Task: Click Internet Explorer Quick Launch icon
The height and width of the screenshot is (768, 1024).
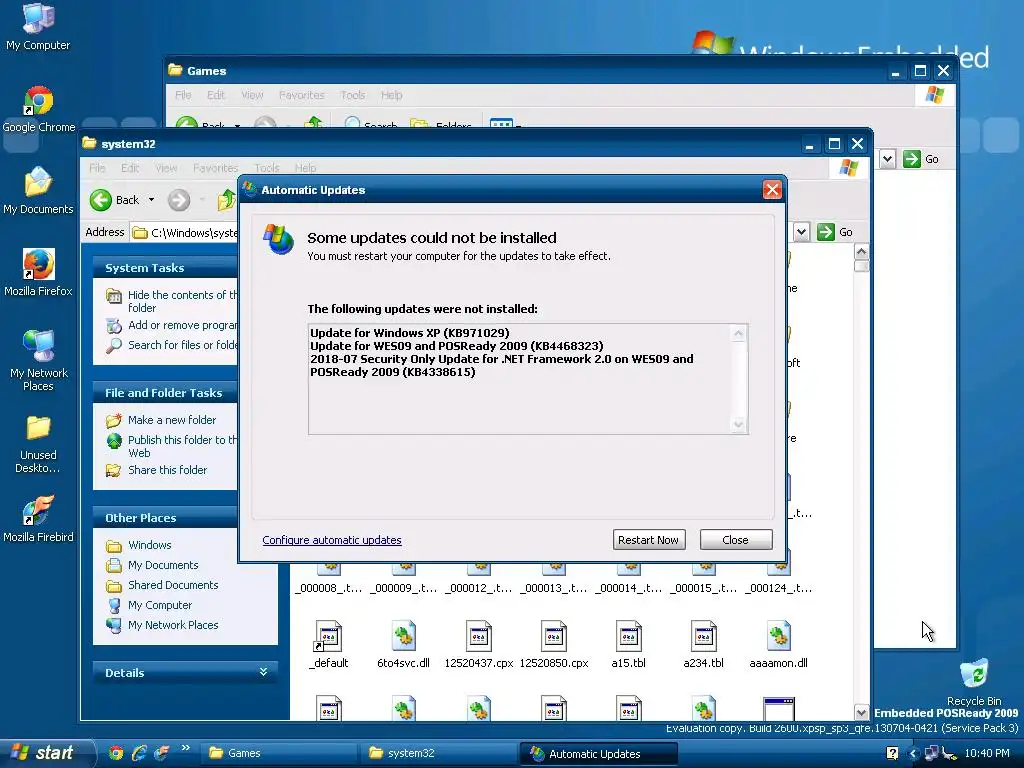Action: (x=138, y=753)
